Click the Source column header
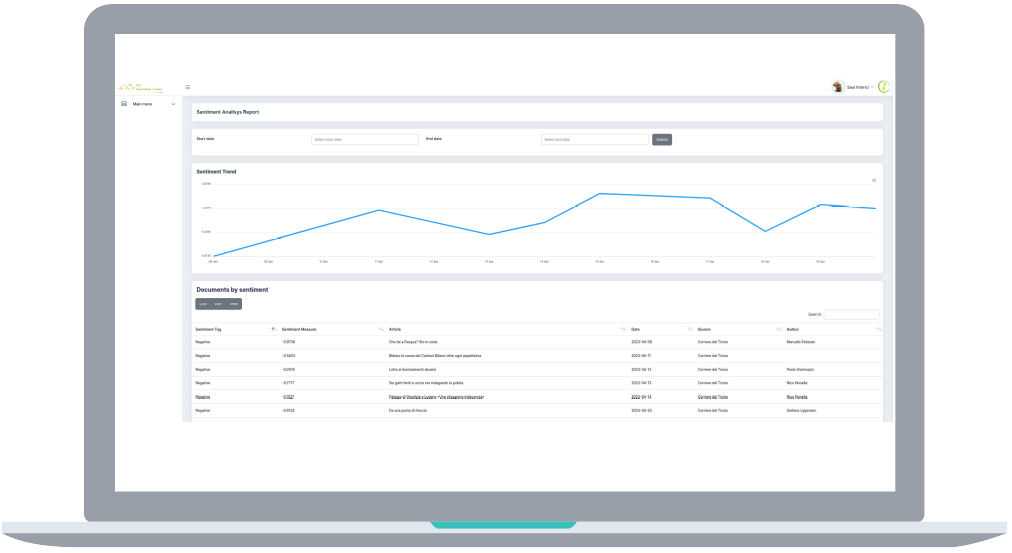The width and height of the screenshot is (1012, 553). [703, 330]
